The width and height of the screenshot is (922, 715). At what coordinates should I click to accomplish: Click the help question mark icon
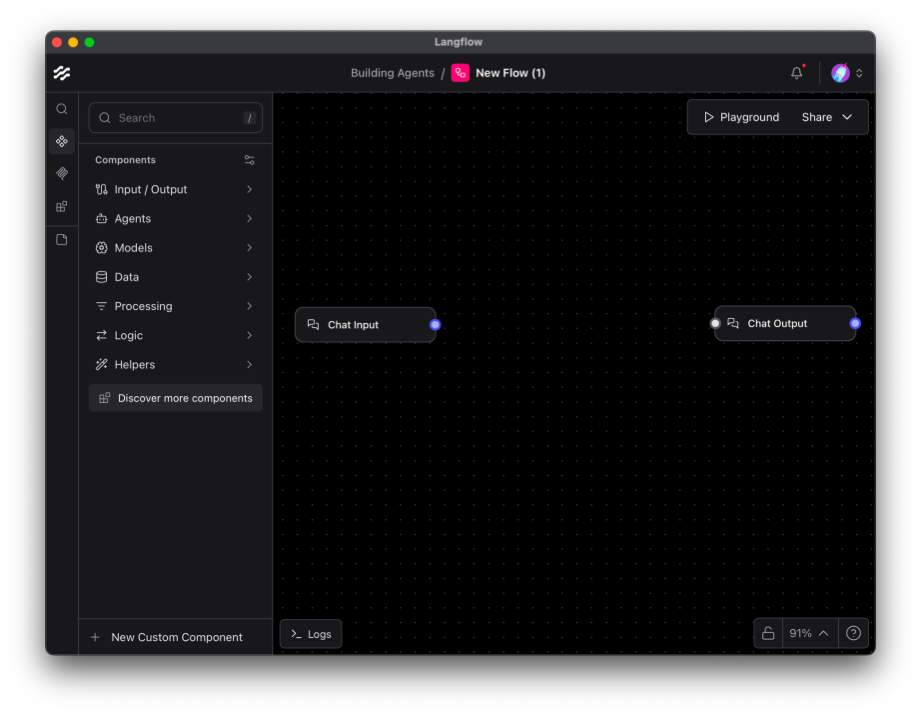(853, 633)
